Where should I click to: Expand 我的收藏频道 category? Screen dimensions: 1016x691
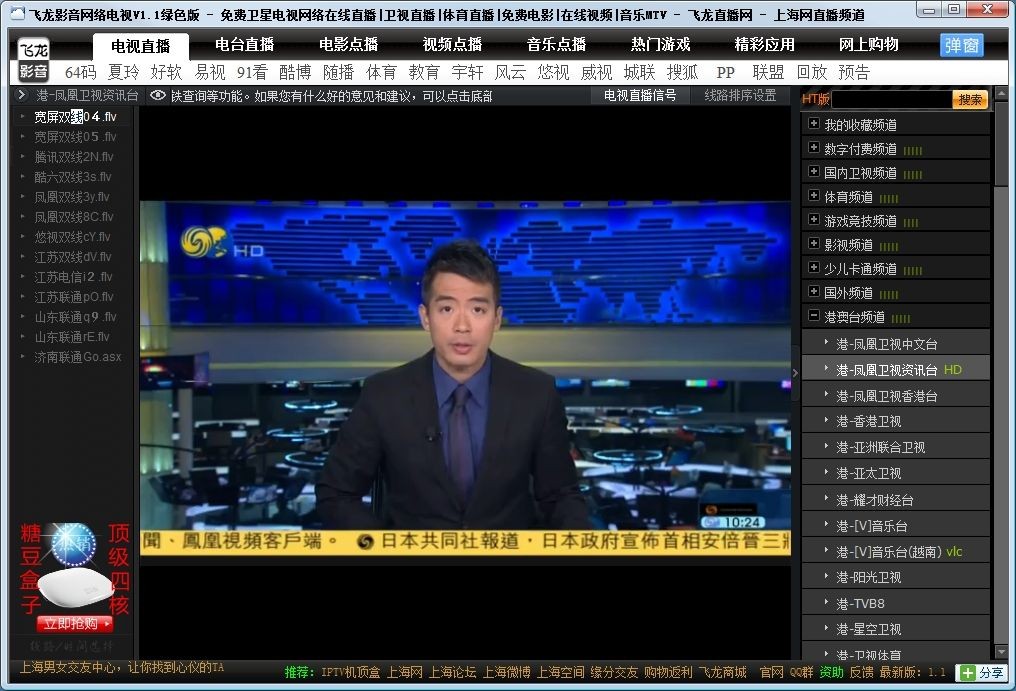(814, 123)
